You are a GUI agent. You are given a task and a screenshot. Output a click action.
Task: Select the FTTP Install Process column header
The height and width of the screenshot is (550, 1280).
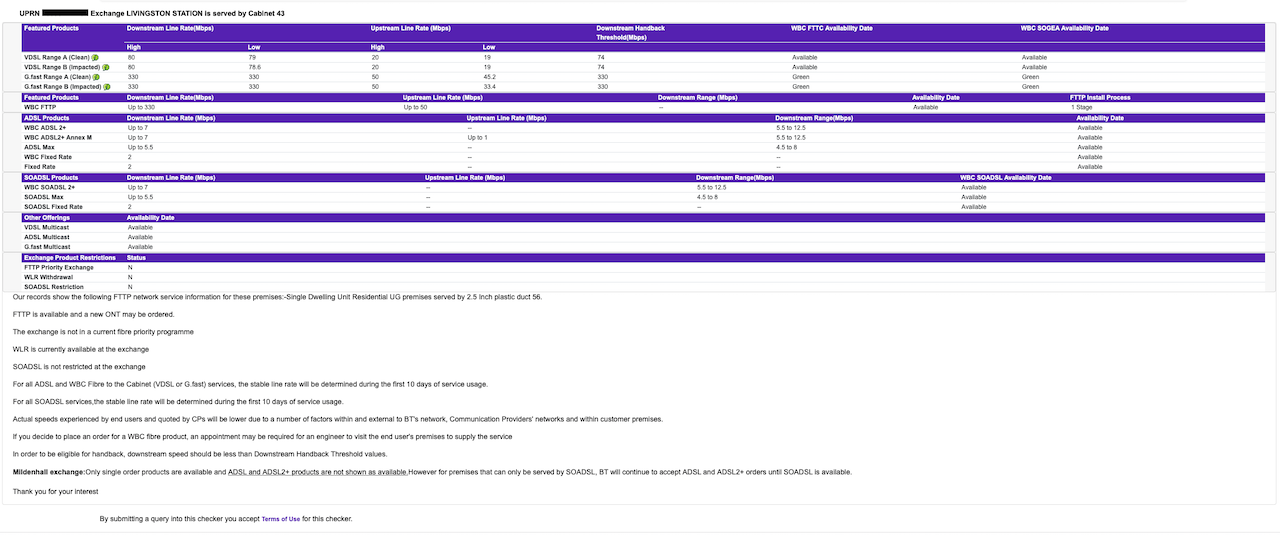[x=1100, y=98]
